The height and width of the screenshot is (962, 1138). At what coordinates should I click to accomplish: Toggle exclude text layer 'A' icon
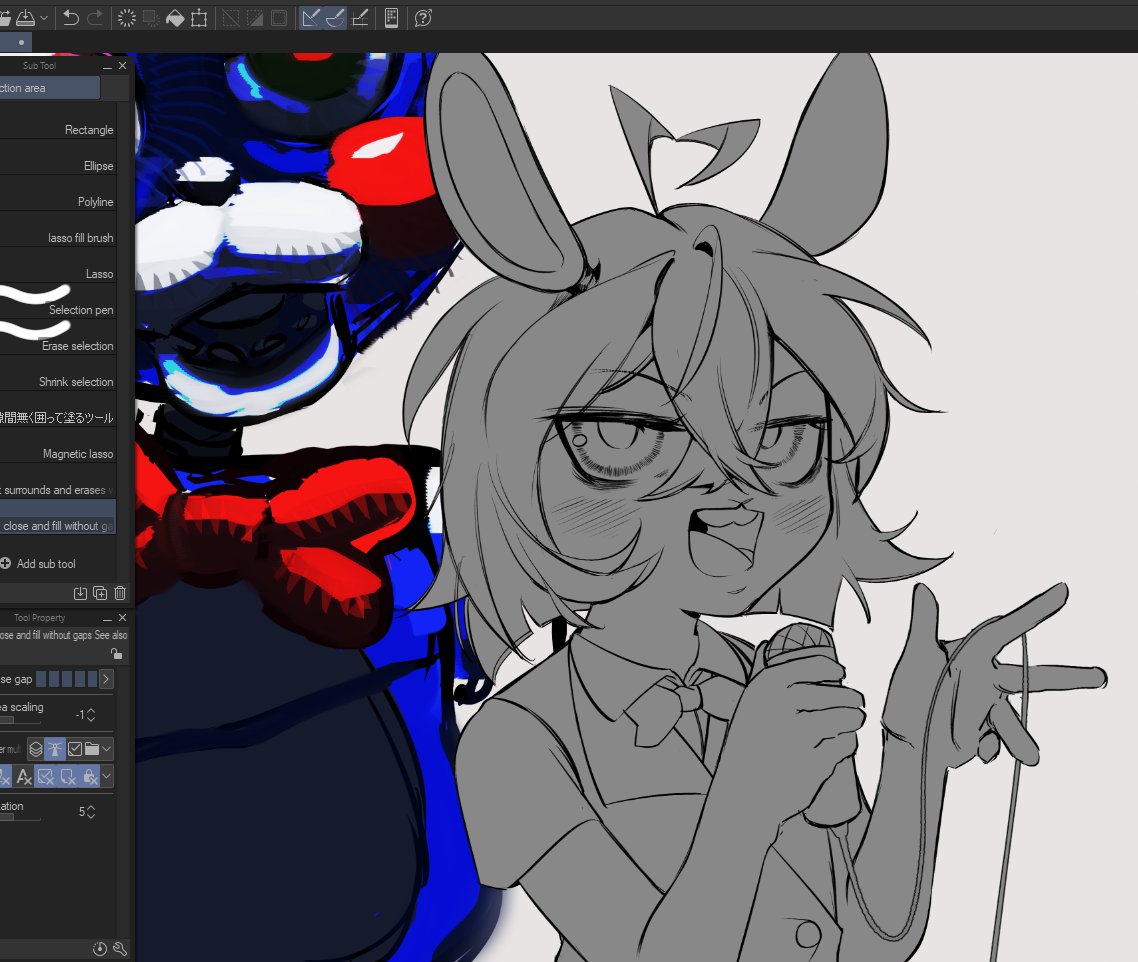(24, 776)
